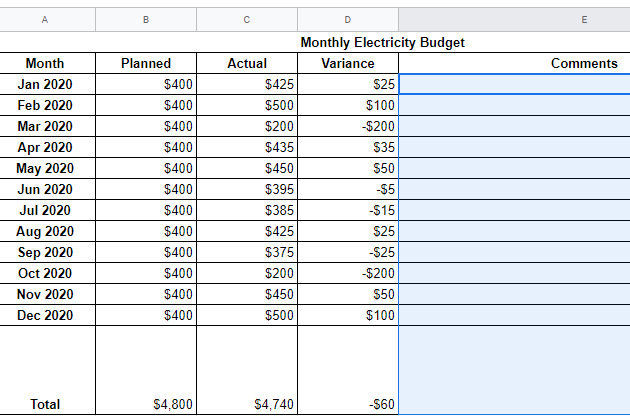Click the total actual value $4,740
This screenshot has height=416, width=630.
(247, 404)
